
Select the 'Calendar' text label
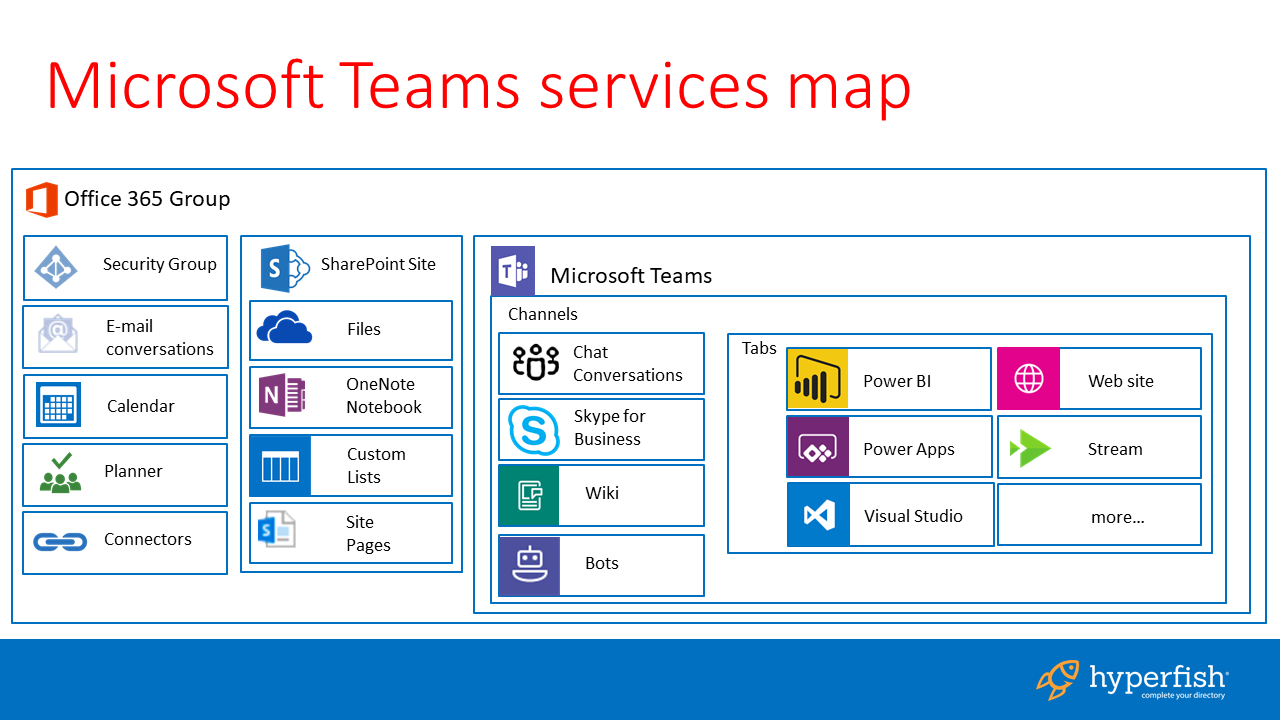coord(141,406)
